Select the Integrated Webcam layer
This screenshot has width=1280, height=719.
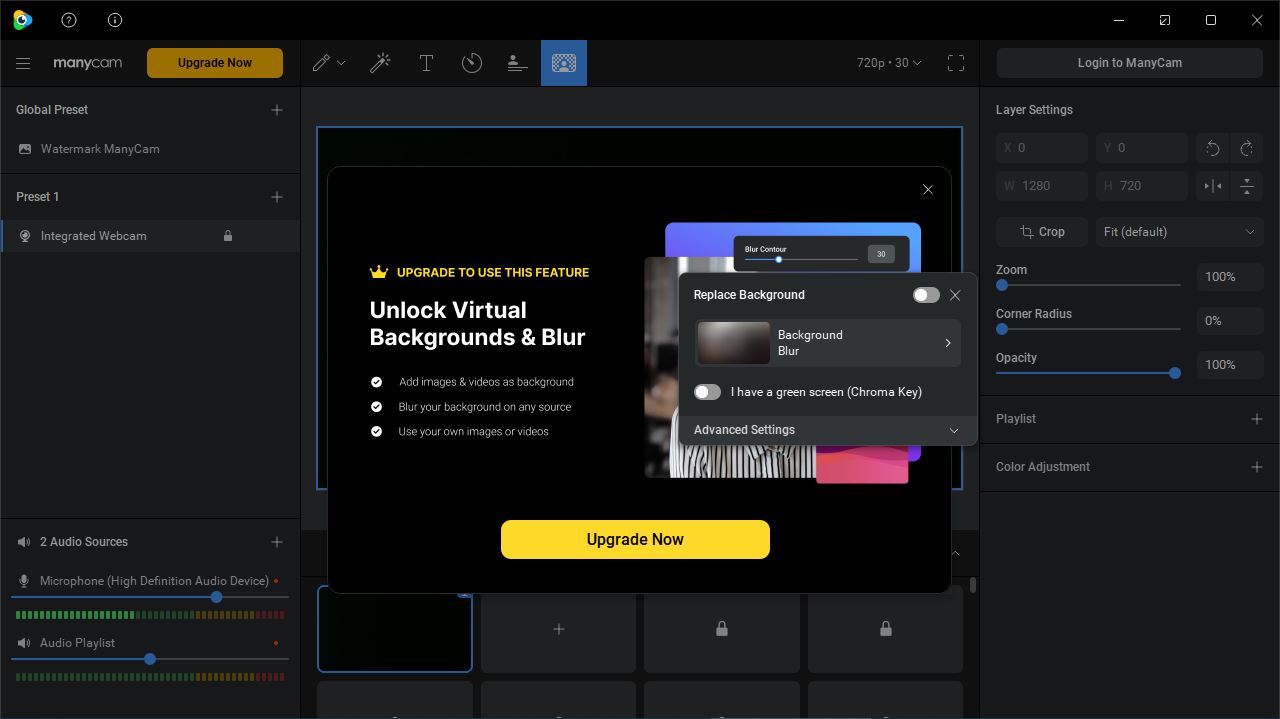pos(150,236)
